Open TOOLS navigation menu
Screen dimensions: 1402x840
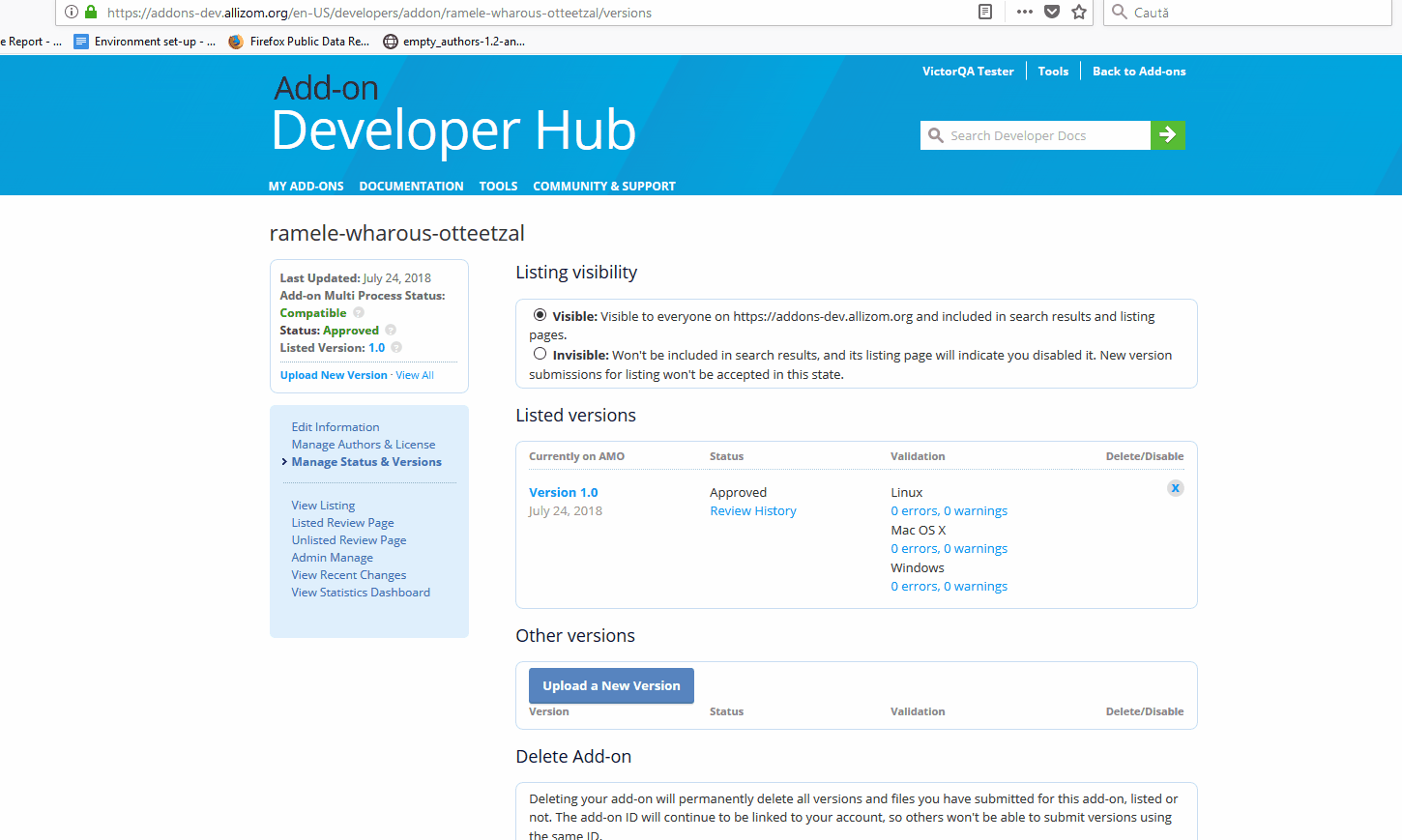click(499, 187)
